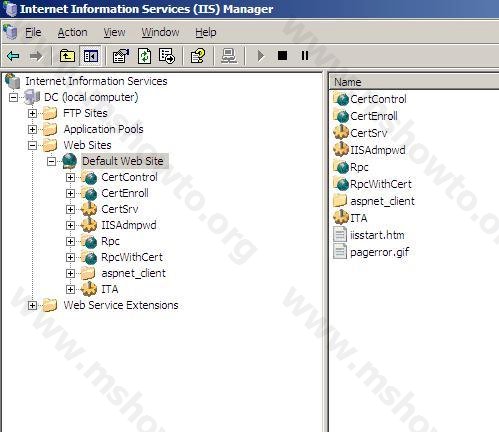Open the View menu
This screenshot has width=499, height=432.
(114, 32)
